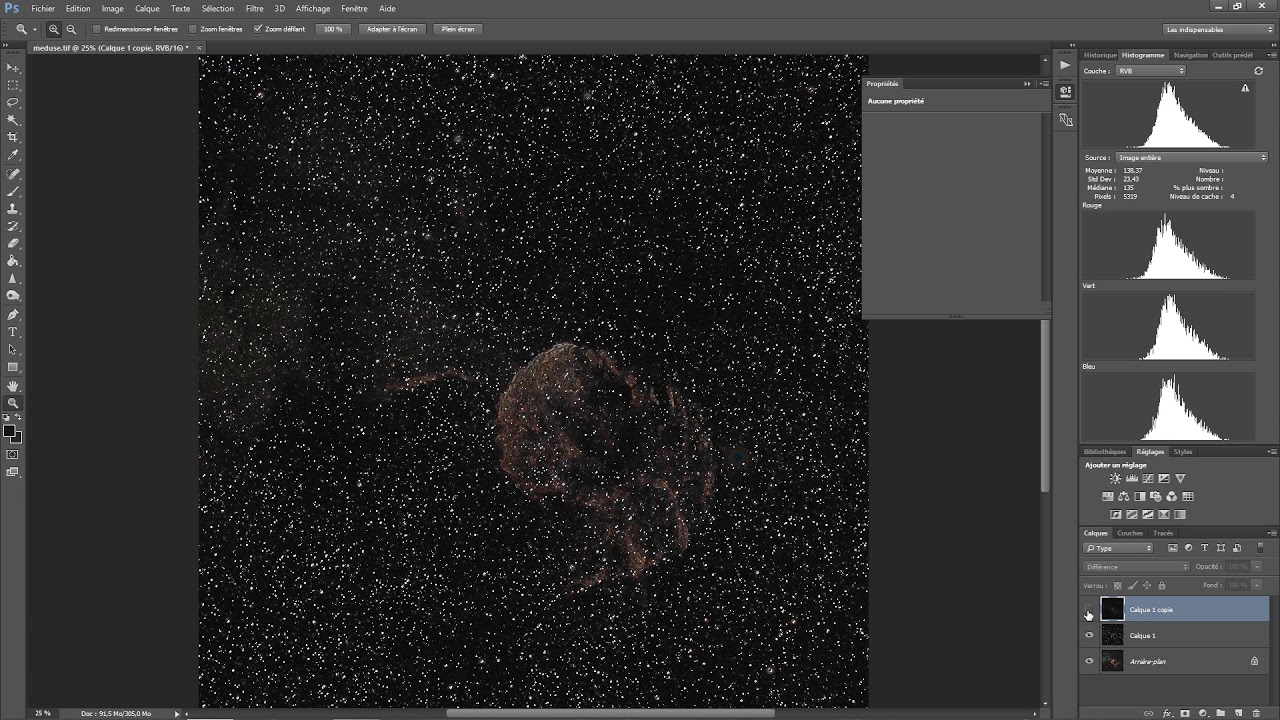Refresh the histogram with cached-data icon

[x=1245, y=88]
